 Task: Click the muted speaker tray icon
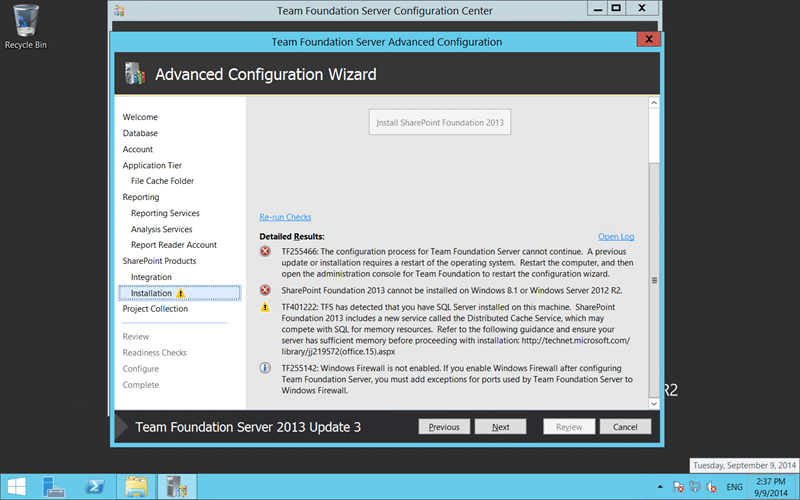pyautogui.click(x=711, y=487)
